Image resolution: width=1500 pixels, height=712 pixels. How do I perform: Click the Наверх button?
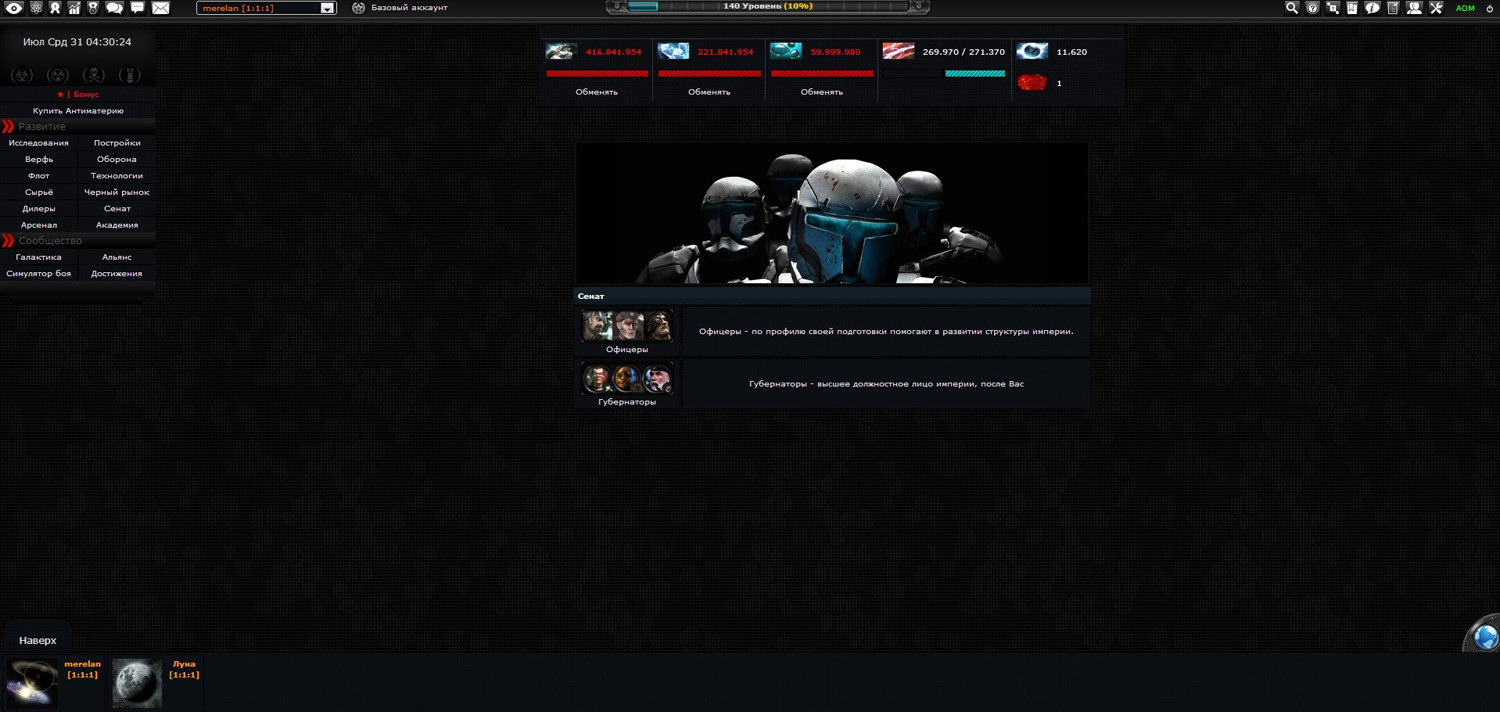(38, 640)
